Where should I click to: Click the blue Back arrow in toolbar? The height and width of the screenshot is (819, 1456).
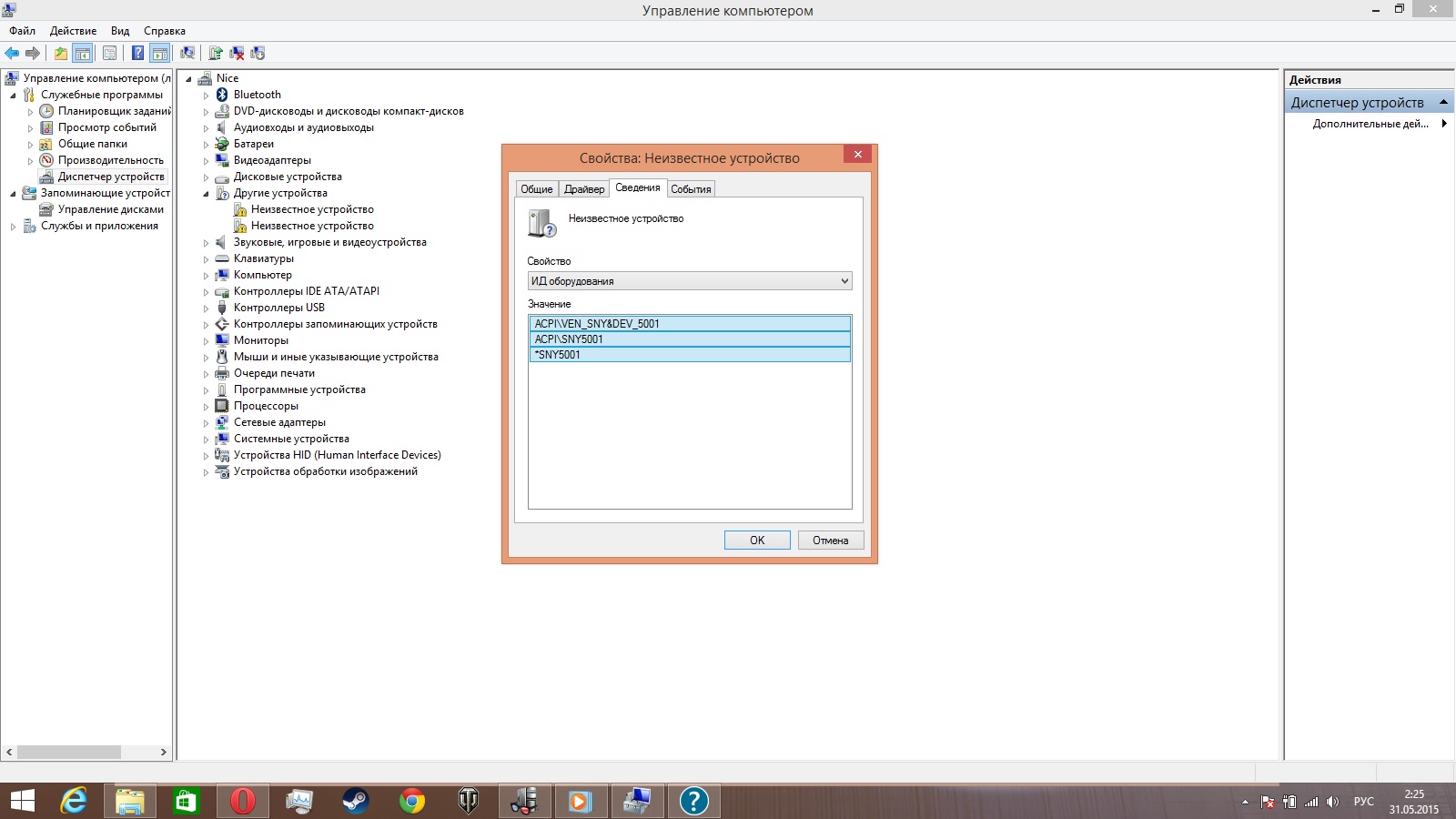pyautogui.click(x=12, y=53)
